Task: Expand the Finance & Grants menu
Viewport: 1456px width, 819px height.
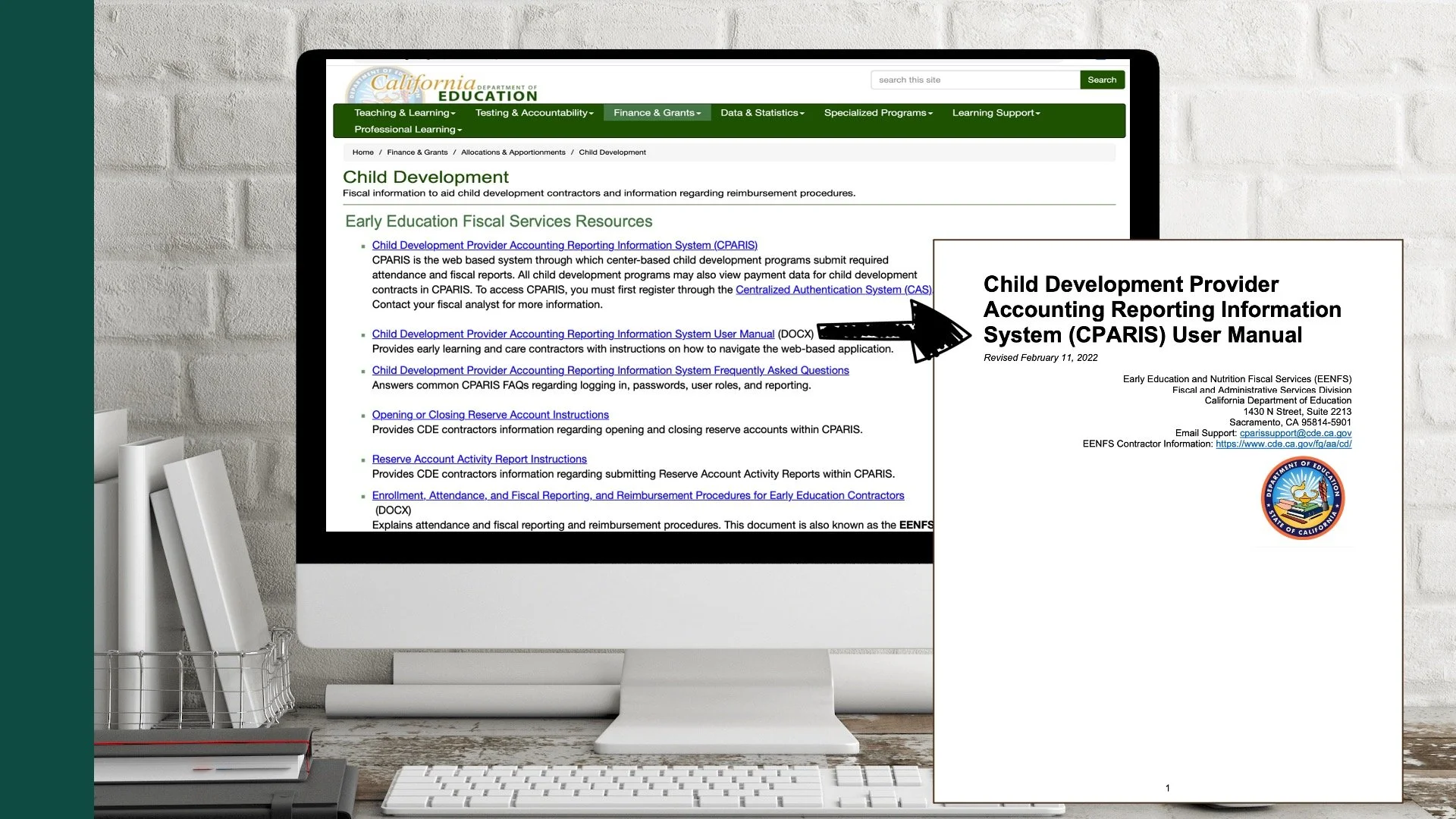Action: 656,112
